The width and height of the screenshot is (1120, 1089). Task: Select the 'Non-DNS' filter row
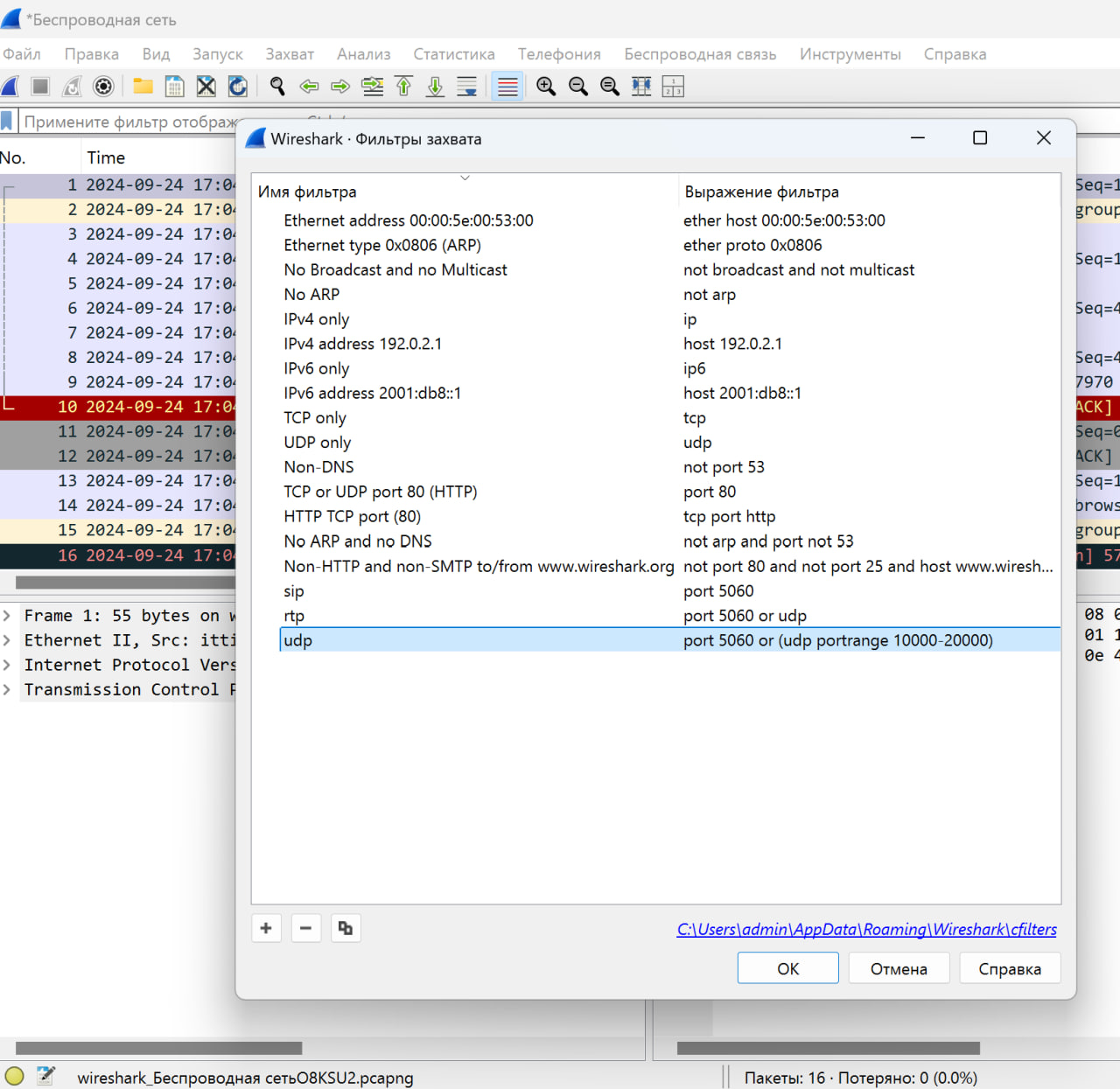click(x=670, y=467)
